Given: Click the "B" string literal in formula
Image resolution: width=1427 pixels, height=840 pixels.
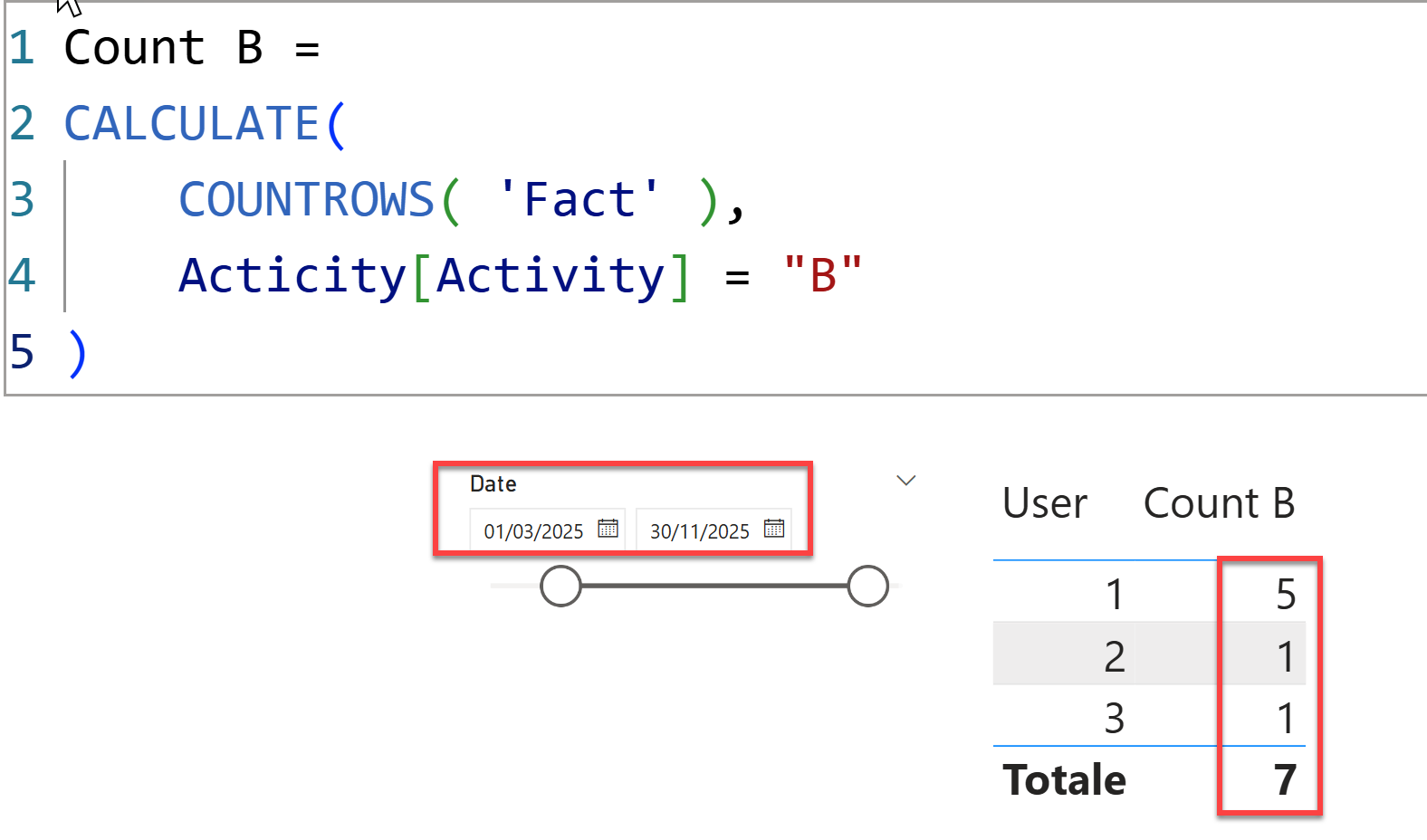Looking at the screenshot, I should click(823, 275).
